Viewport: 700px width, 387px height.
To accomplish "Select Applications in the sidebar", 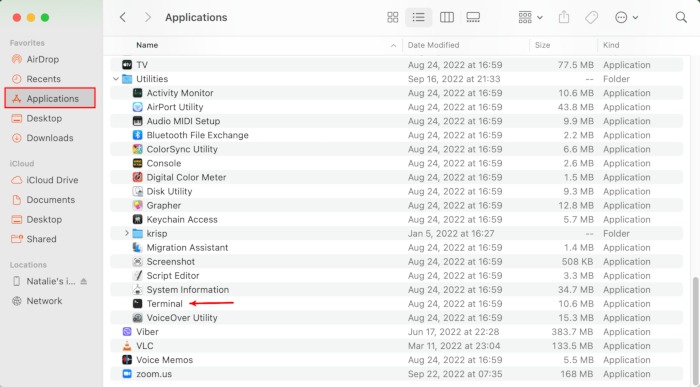I will click(50, 98).
